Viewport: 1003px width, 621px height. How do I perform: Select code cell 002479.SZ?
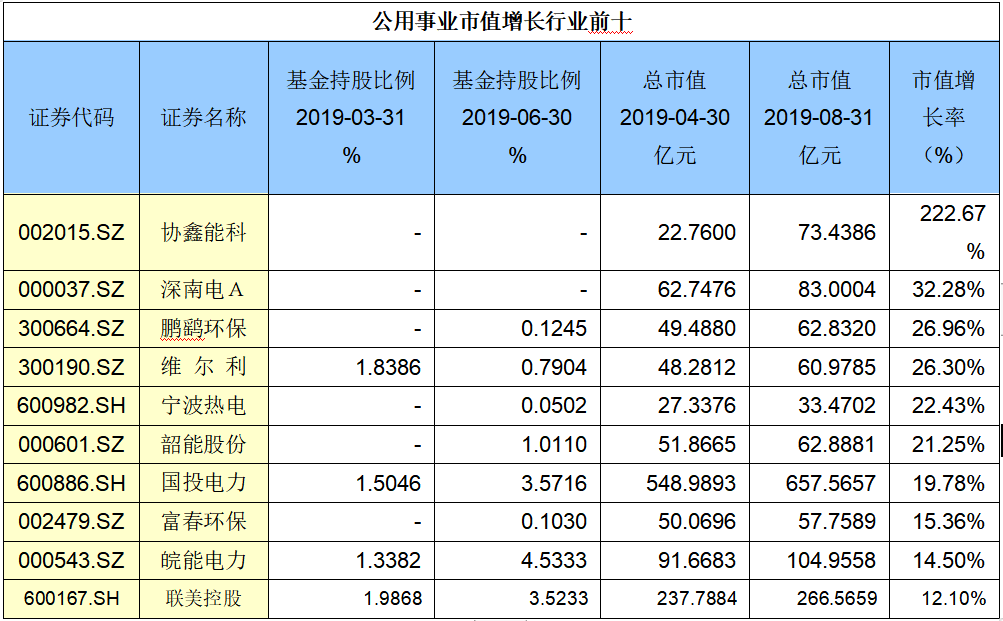72,521
